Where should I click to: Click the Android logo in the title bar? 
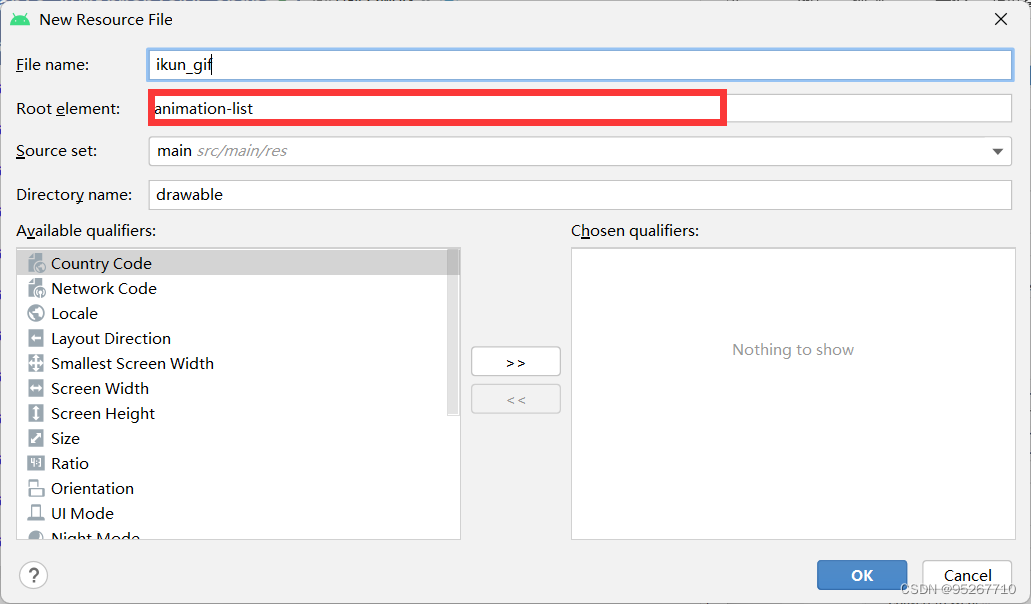20,20
